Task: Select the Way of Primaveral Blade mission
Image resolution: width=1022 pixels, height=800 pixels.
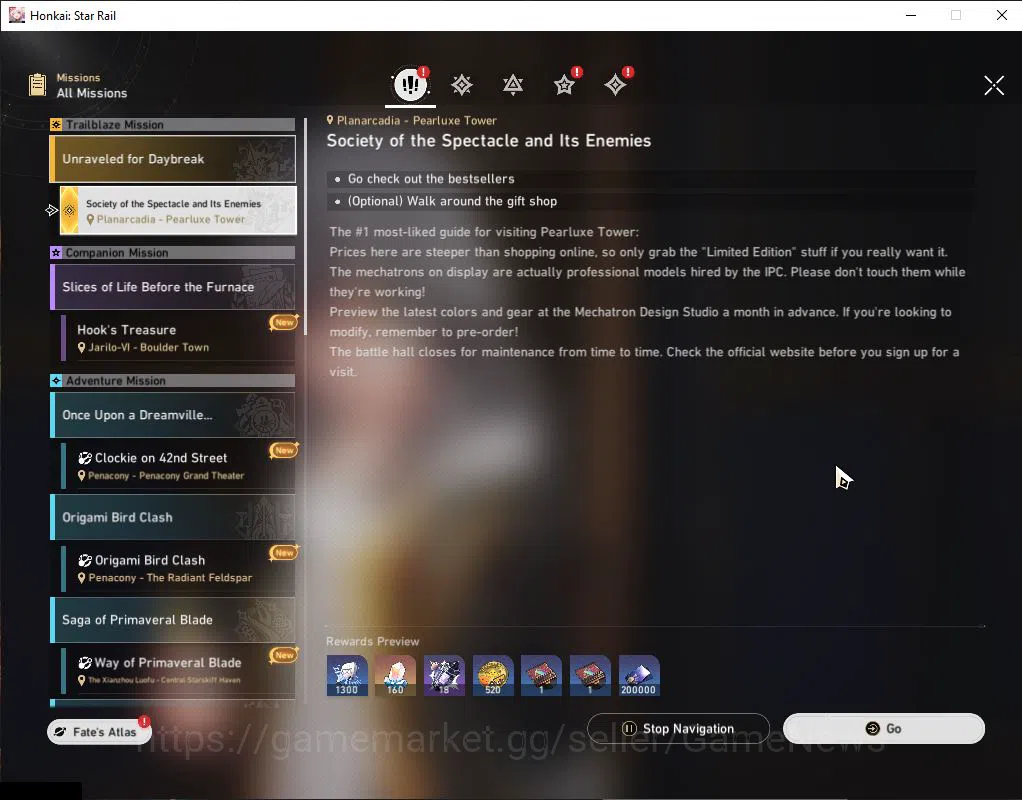Action: pyautogui.click(x=178, y=670)
